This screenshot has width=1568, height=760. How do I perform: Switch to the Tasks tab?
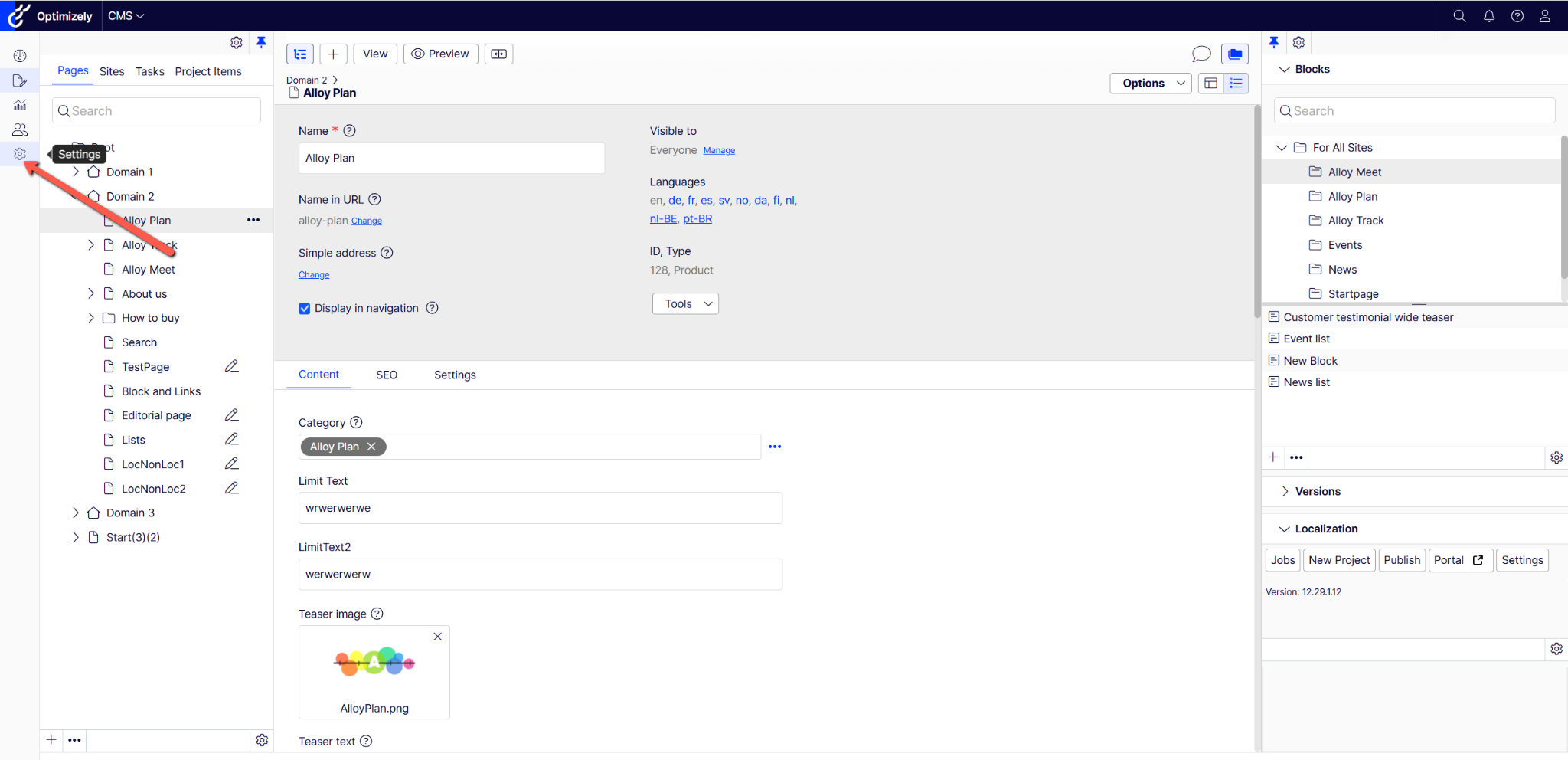pyautogui.click(x=150, y=71)
